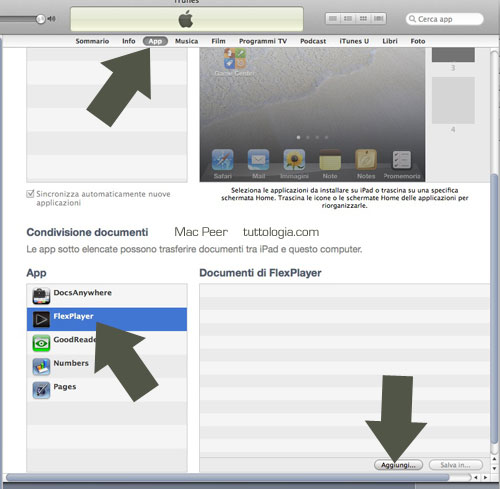Click the GoodReader green eye icon
This screenshot has height=489, width=500.
click(41, 343)
